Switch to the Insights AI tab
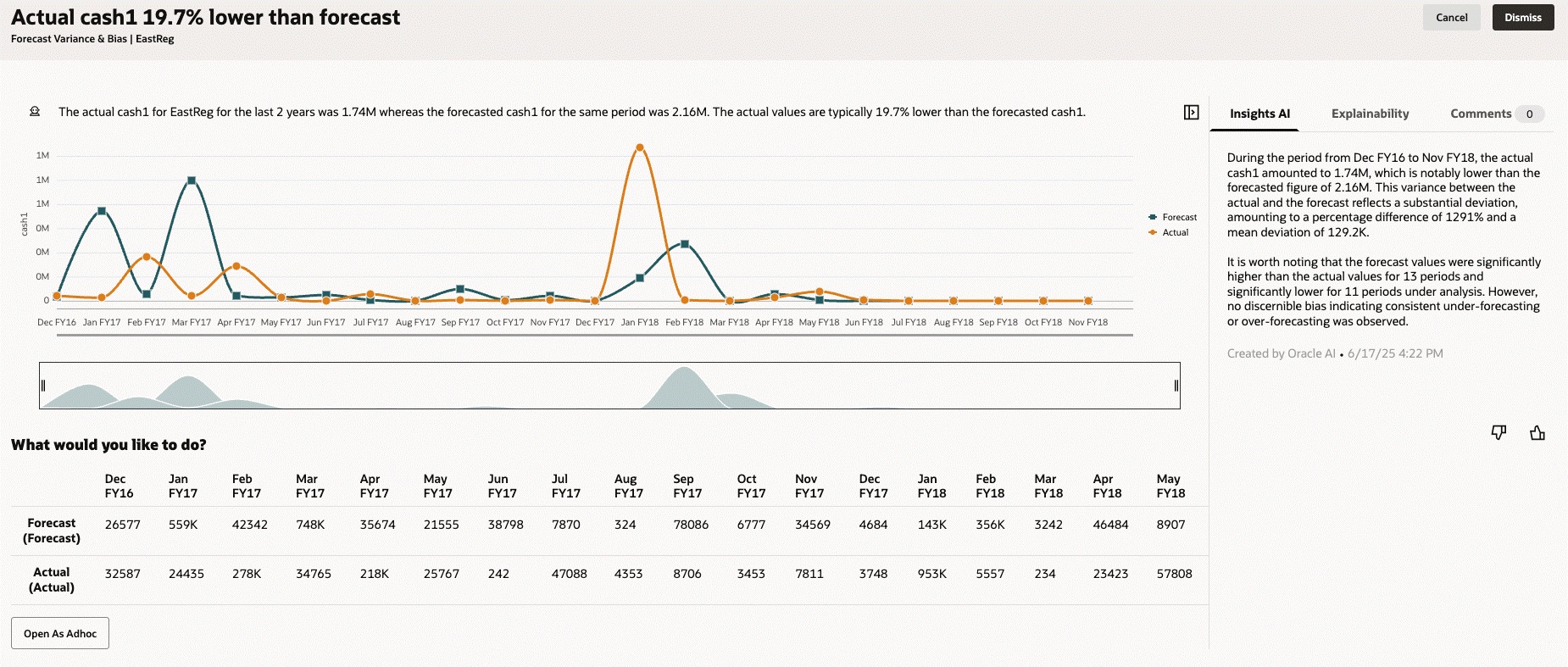 [x=1259, y=114]
